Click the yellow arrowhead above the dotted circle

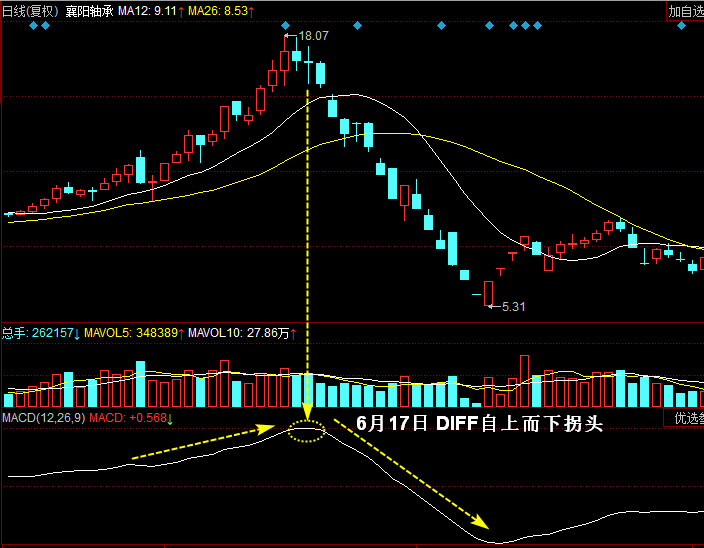tap(307, 411)
